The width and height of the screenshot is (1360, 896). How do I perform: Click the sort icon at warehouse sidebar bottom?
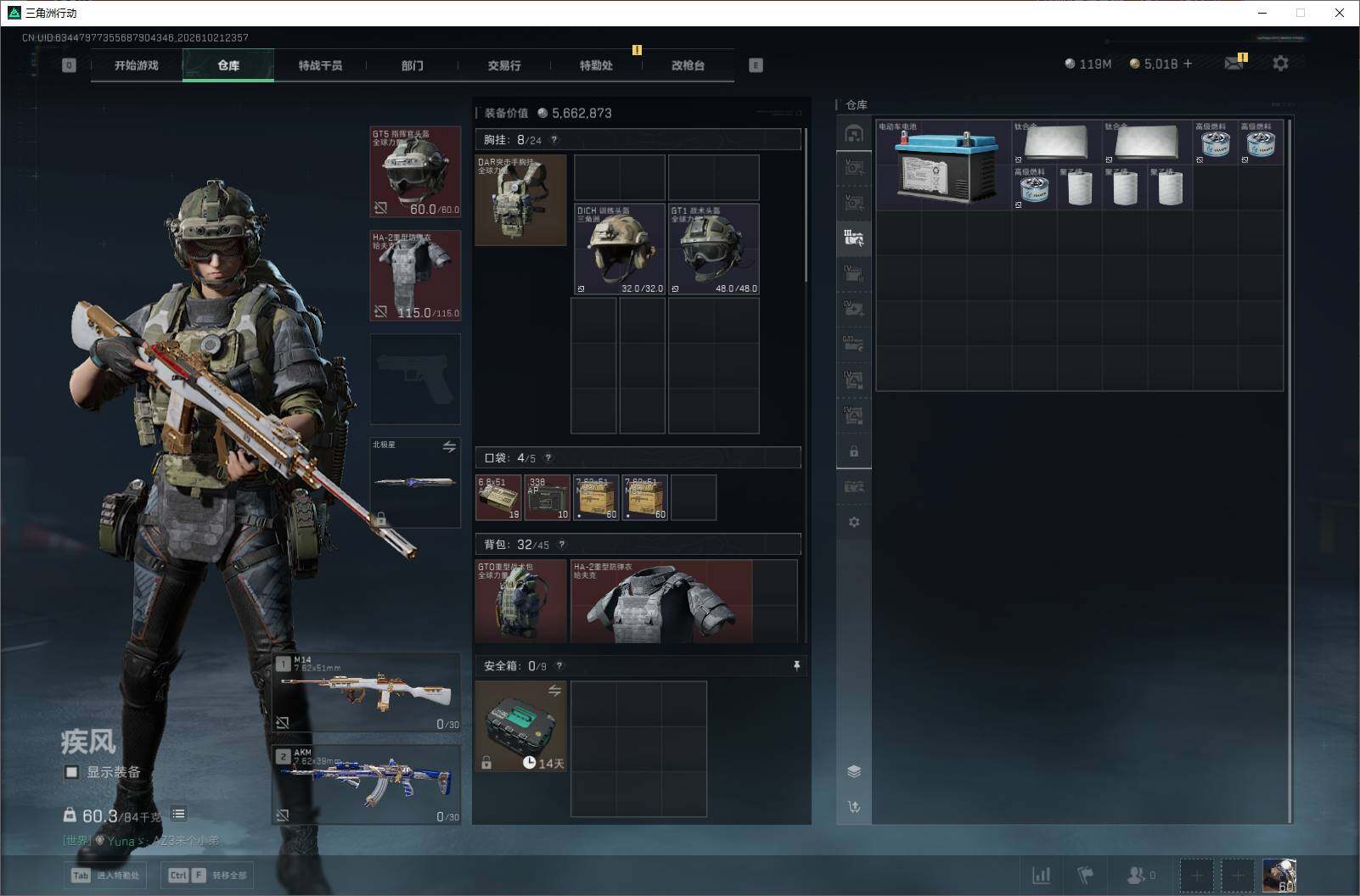tap(854, 806)
